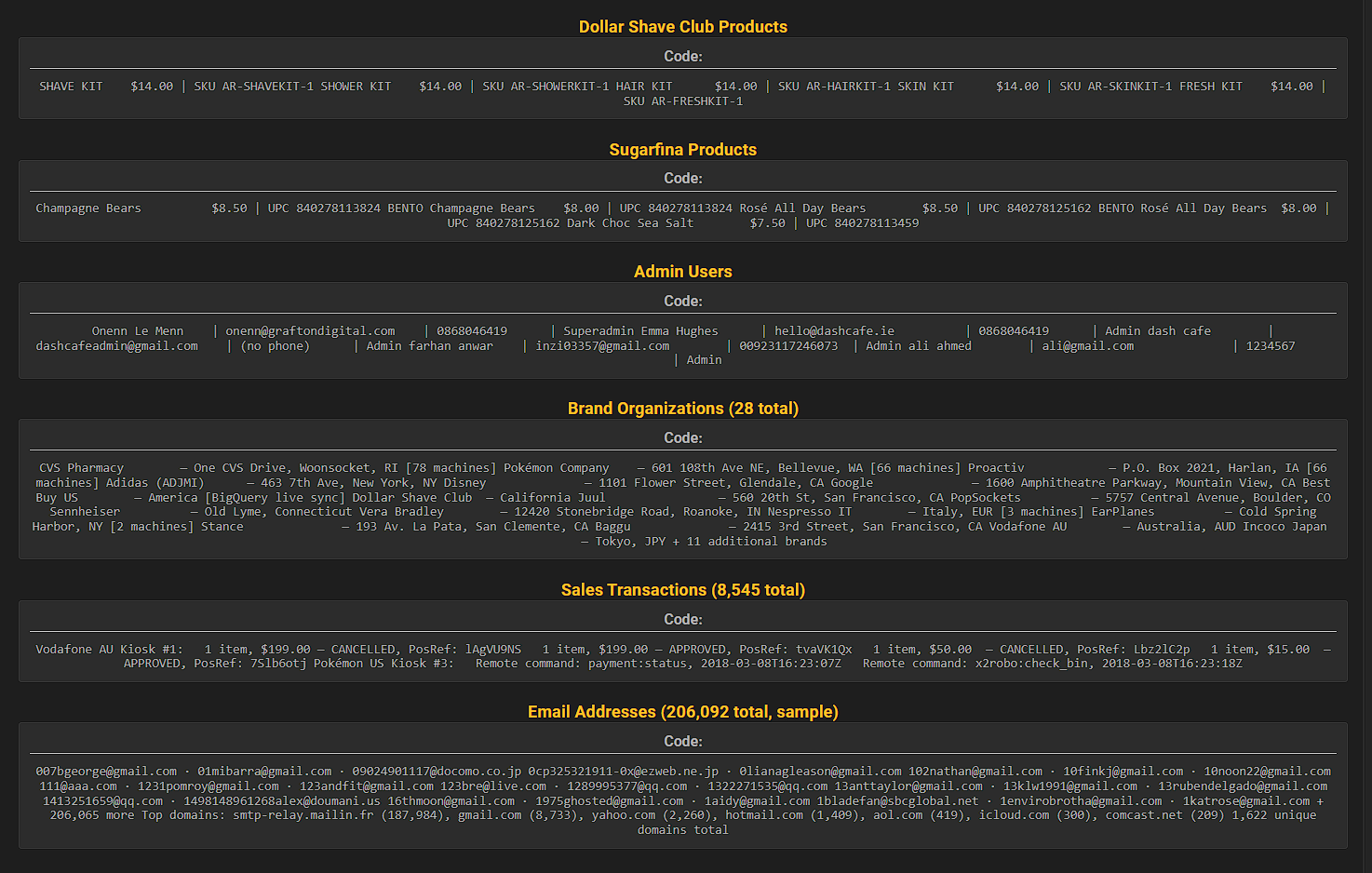Screen dimensions: 1372x873
Task: Click the "Sales Transactions (8,545 total)" heading
Action: [x=683, y=590]
